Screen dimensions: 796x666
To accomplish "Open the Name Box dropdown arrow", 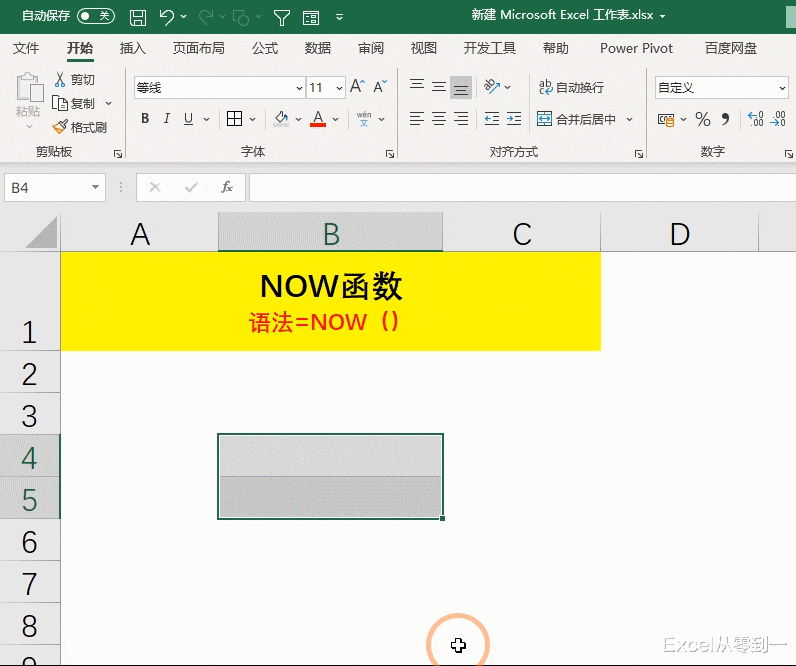I will point(95,187).
